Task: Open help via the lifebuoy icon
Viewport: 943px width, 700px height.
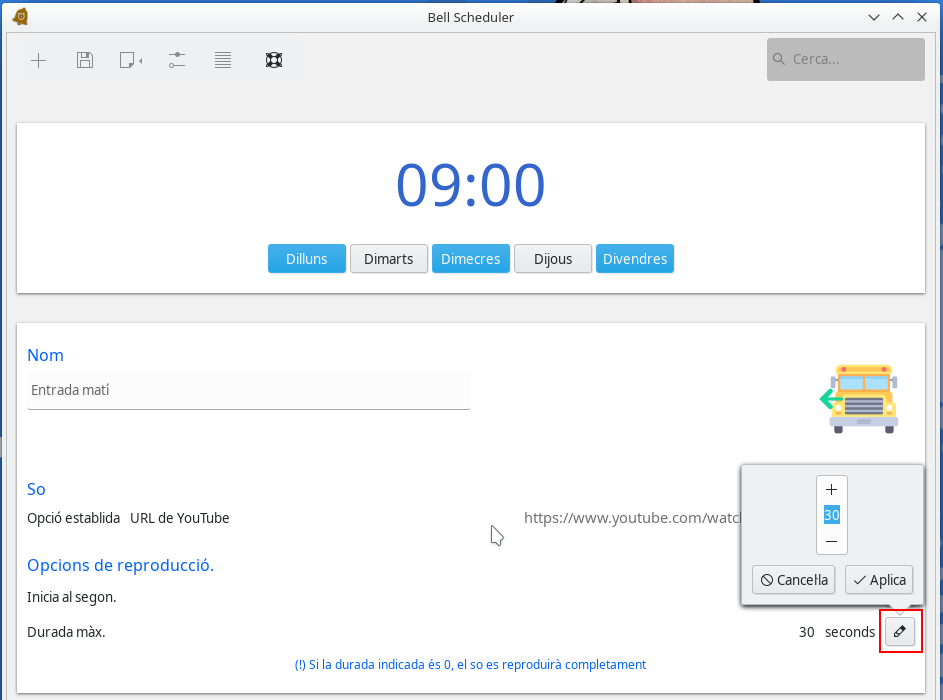Action: tap(273, 60)
